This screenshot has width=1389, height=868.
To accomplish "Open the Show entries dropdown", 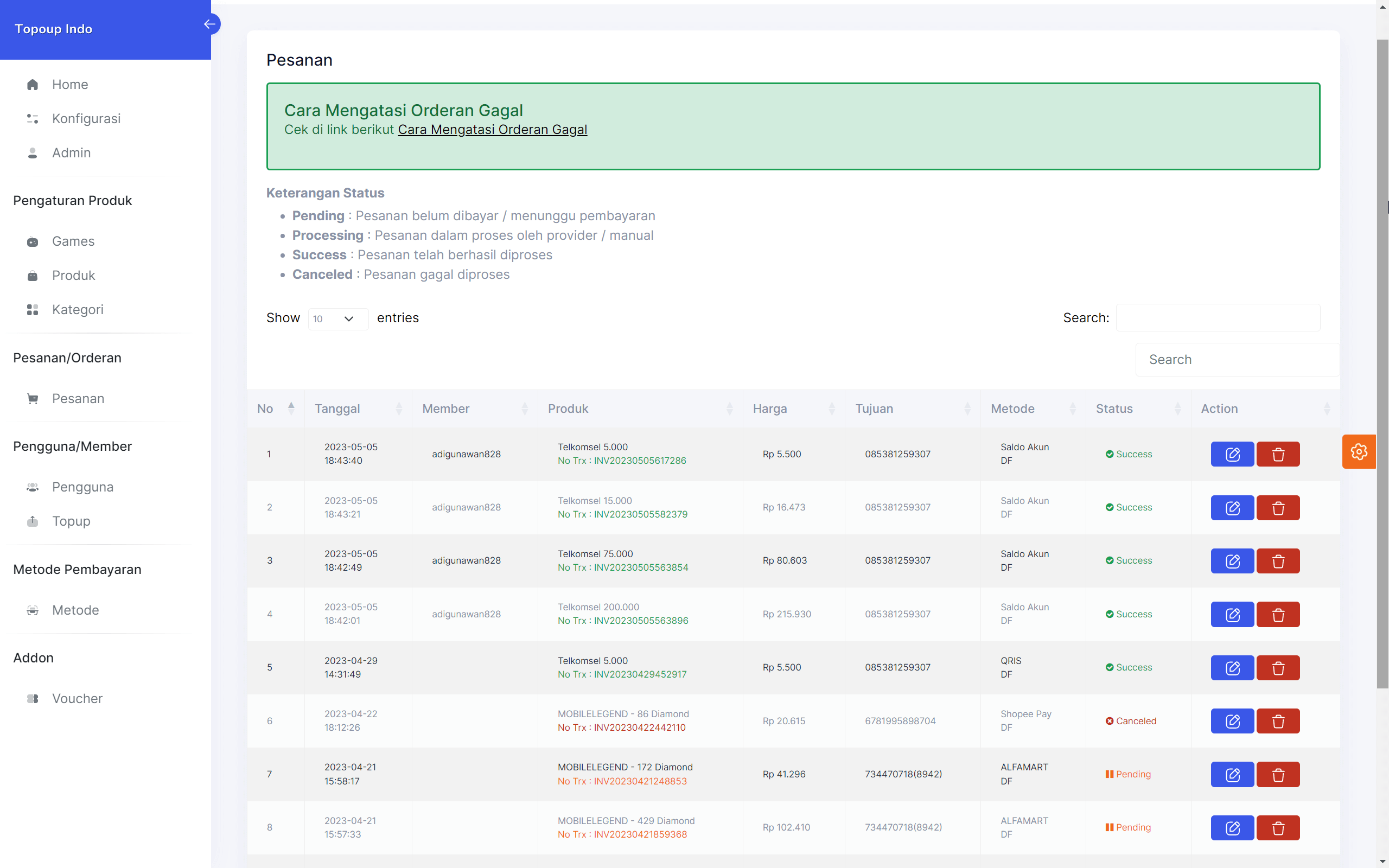I will tap(337, 318).
